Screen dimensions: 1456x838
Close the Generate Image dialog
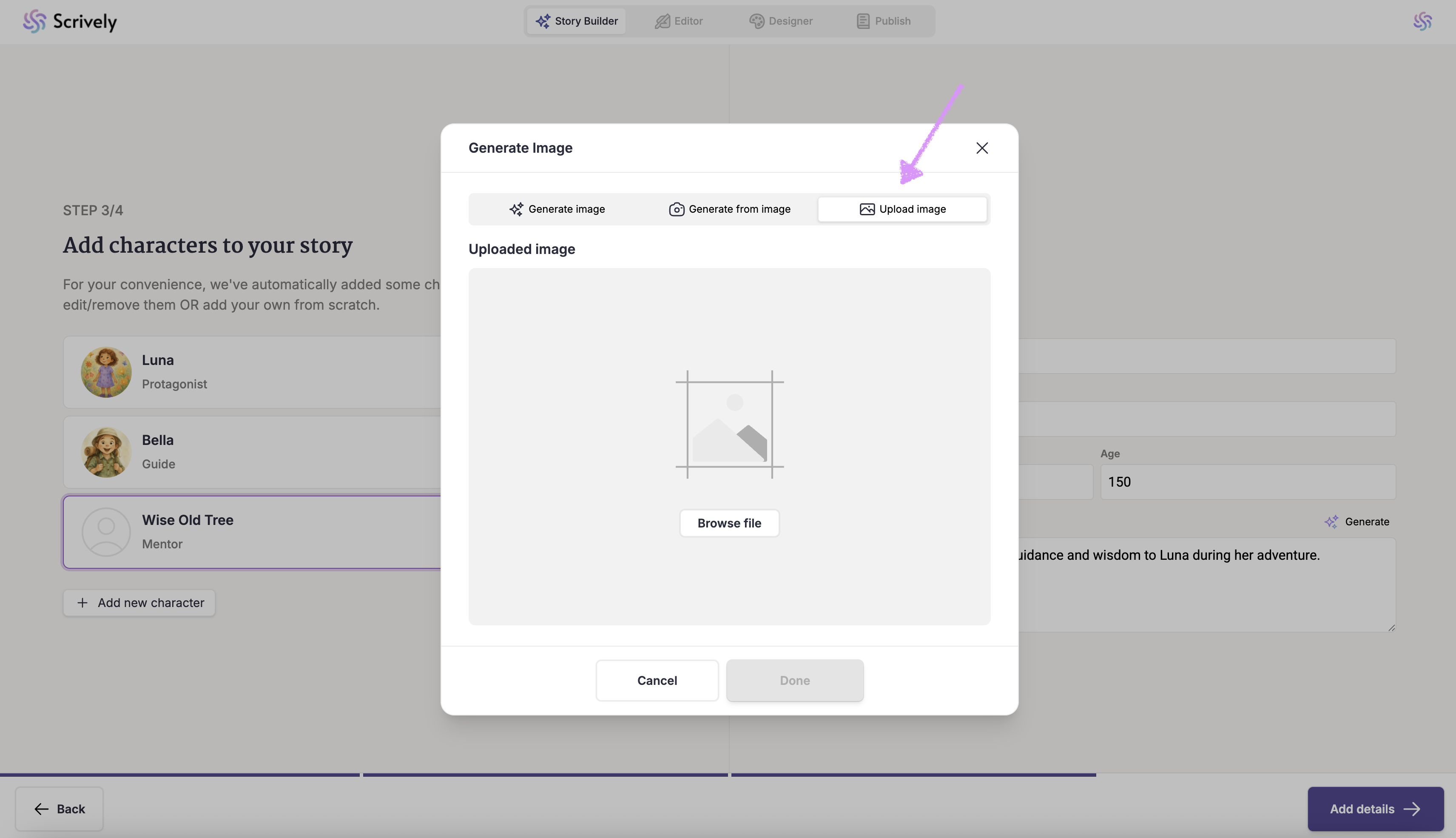pyautogui.click(x=981, y=148)
